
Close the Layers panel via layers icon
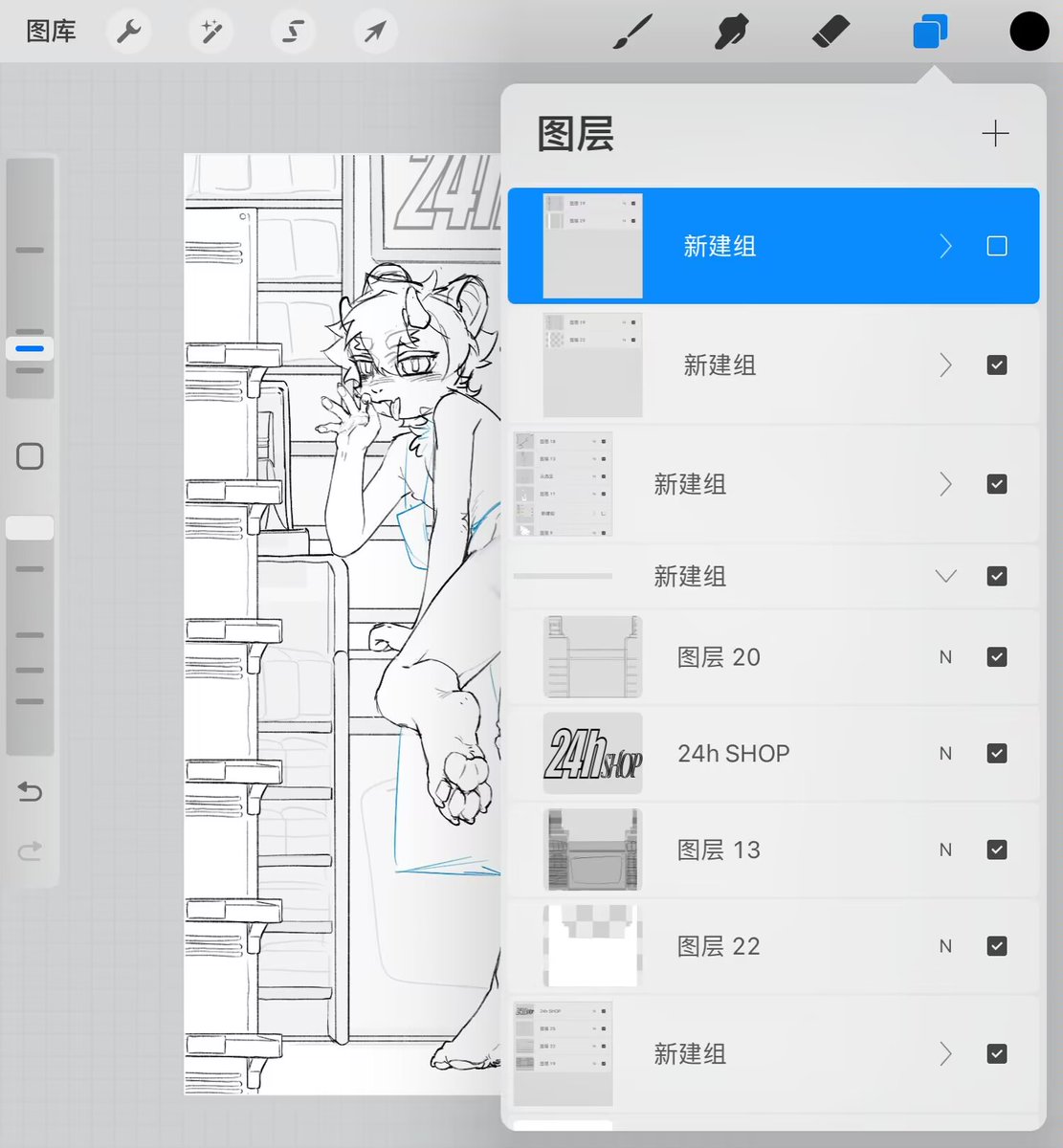(930, 32)
